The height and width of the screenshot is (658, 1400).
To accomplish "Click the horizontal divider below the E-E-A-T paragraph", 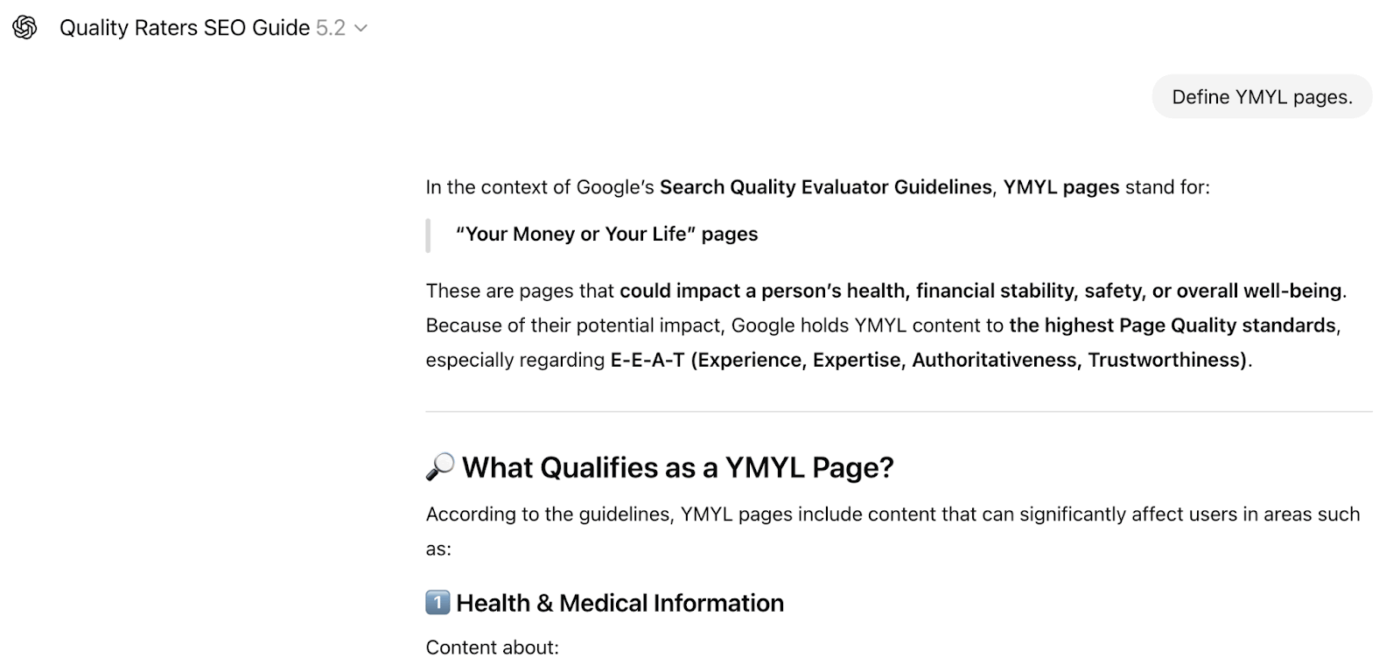I will pyautogui.click(x=898, y=408).
